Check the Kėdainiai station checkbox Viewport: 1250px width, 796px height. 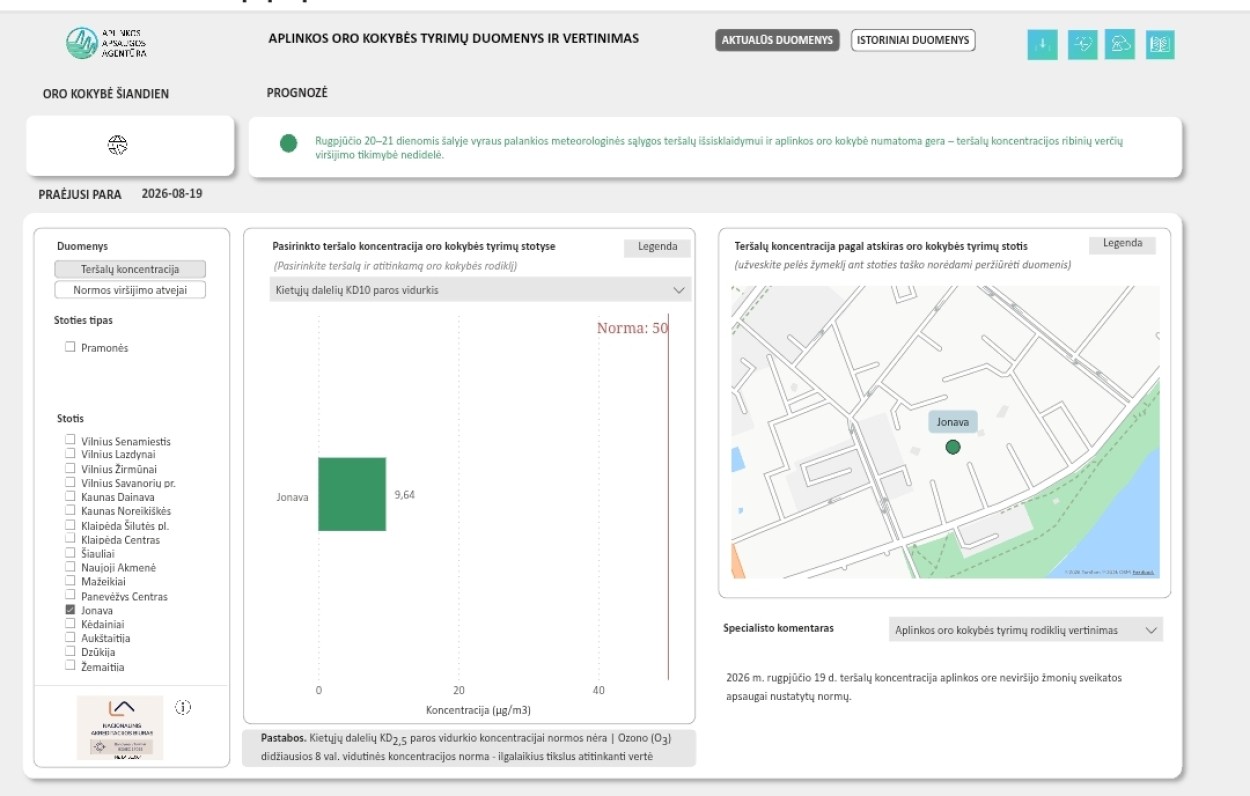[x=70, y=624]
